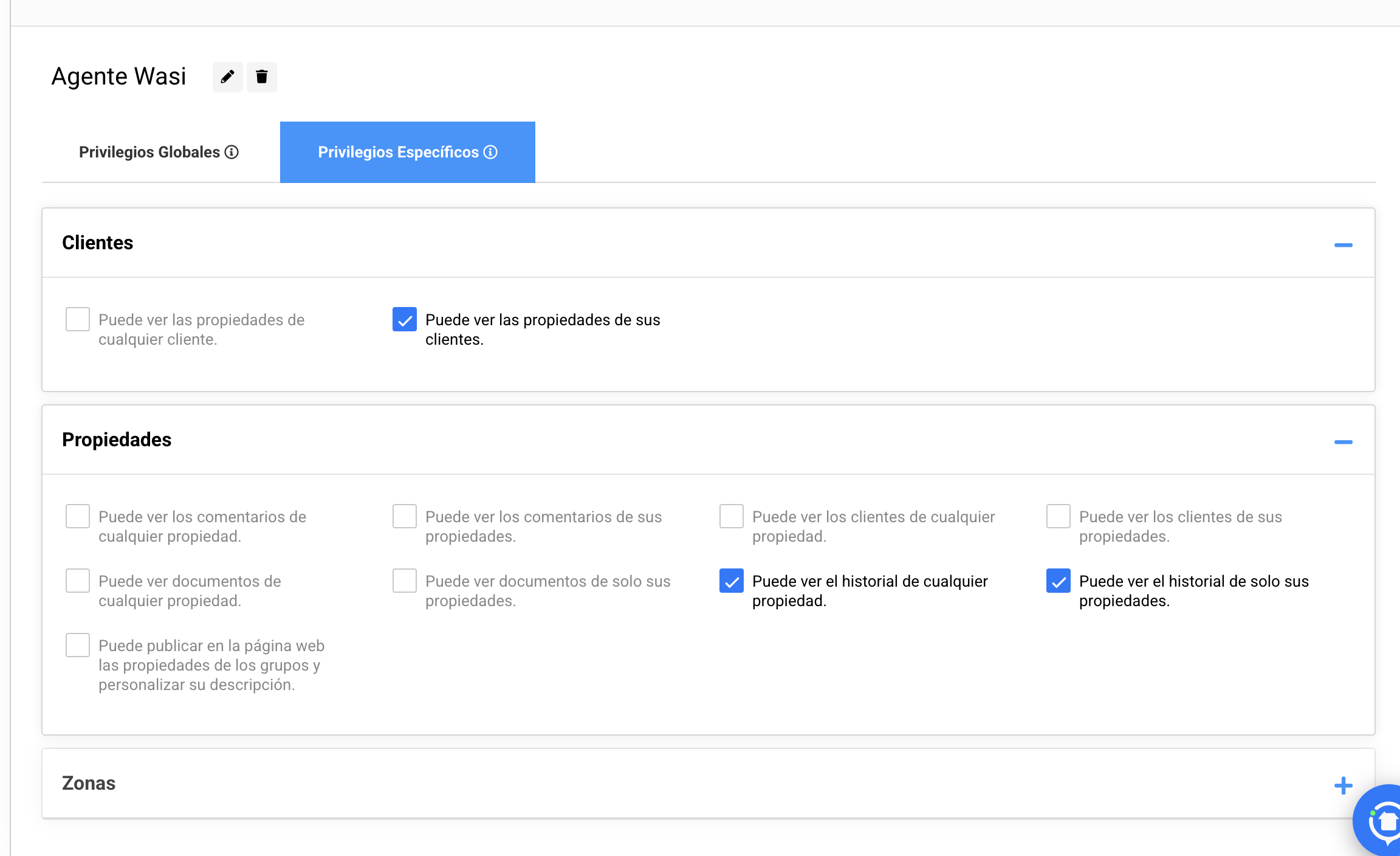Uncheck 'Puede ver las propiedades de sus clientes'
The width and height of the screenshot is (1400, 856).
coord(405,319)
